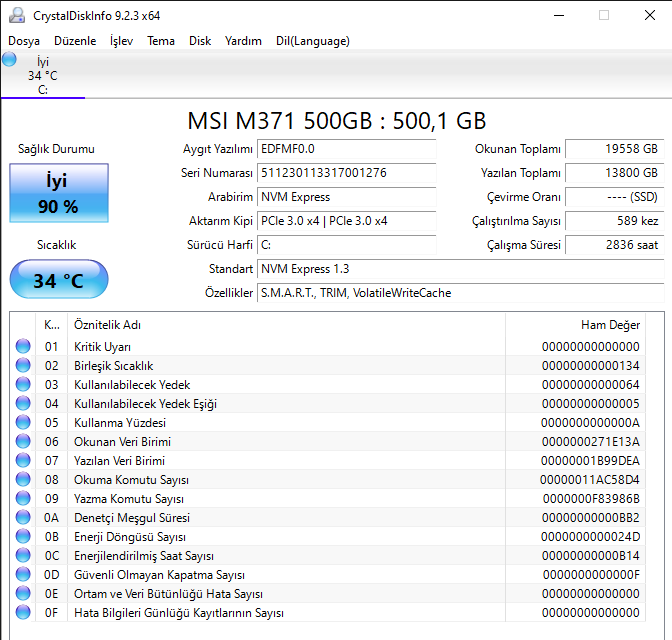Image resolution: width=672 pixels, height=640 pixels.
Task: Click the status orb for Enerji Döngüsü Sayısı
Action: click(x=23, y=537)
